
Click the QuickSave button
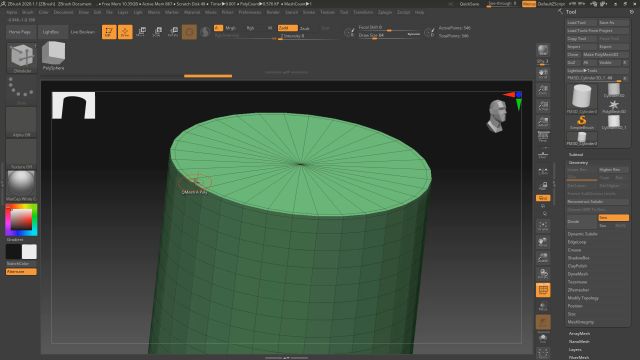[x=469, y=4]
